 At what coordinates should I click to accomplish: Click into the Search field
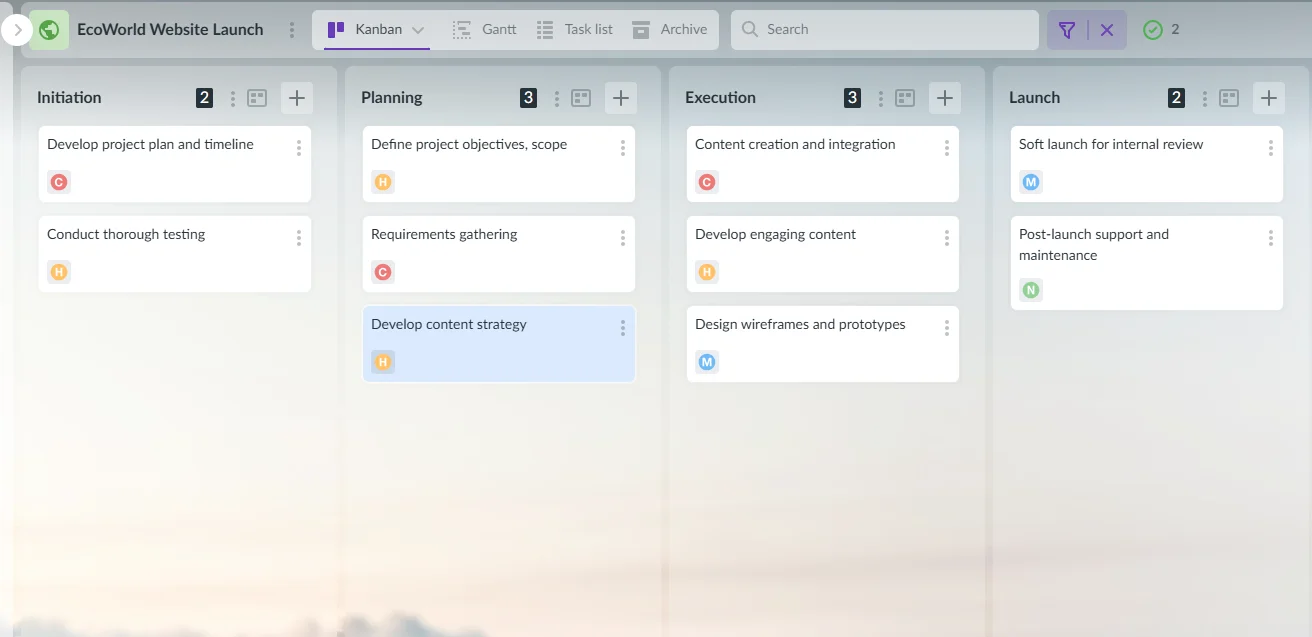tap(890, 30)
